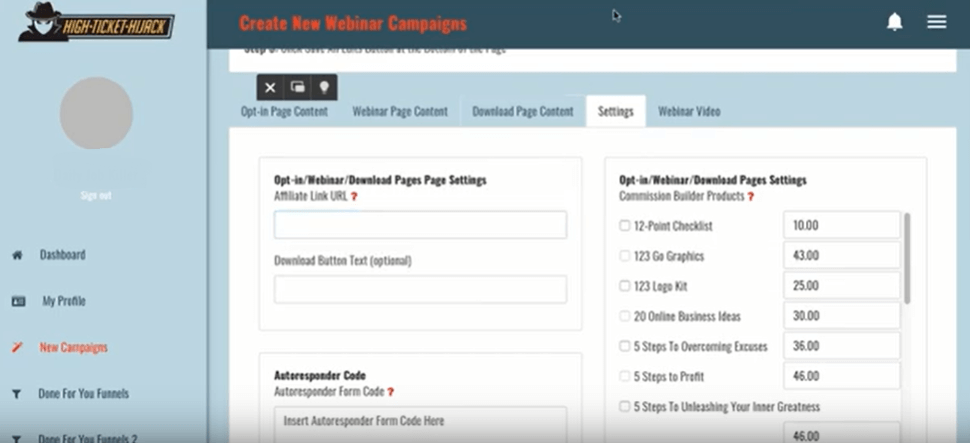This screenshot has height=443, width=970.
Task: Click the My Profile card icon
Action: point(18,301)
